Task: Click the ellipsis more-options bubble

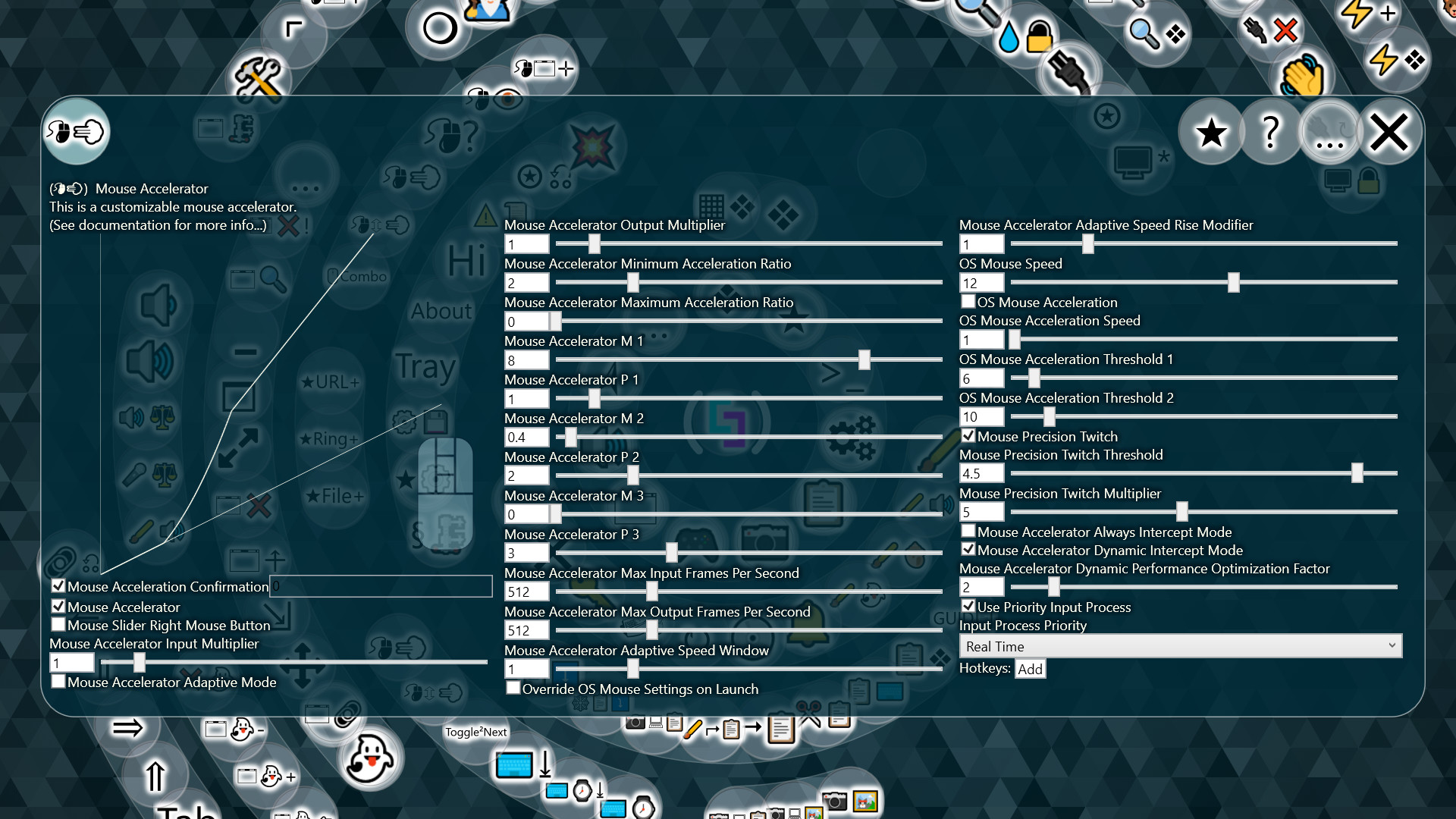Action: click(1330, 131)
